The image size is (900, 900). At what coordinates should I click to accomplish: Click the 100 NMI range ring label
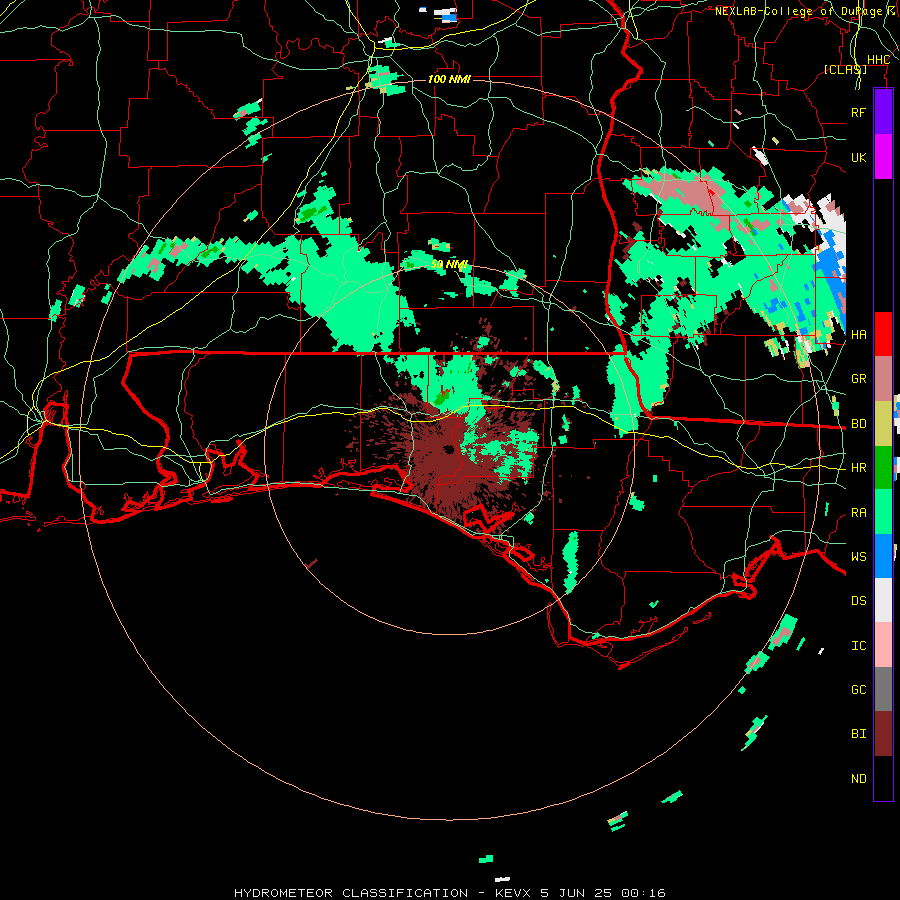coord(449,79)
